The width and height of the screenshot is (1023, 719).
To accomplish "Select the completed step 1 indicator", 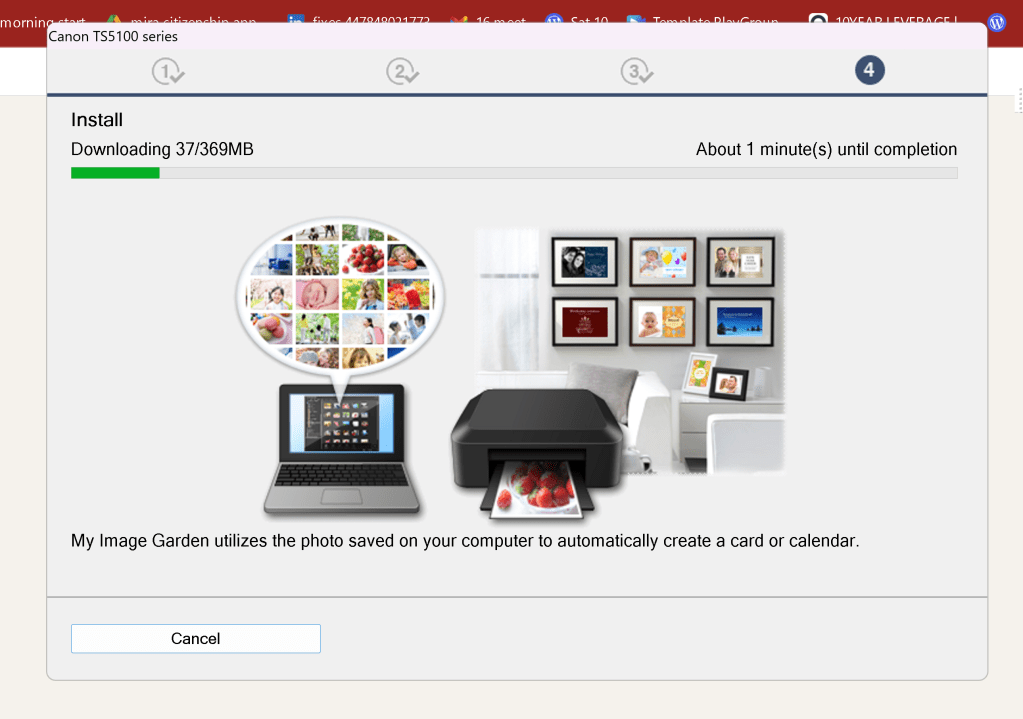I will [168, 71].
